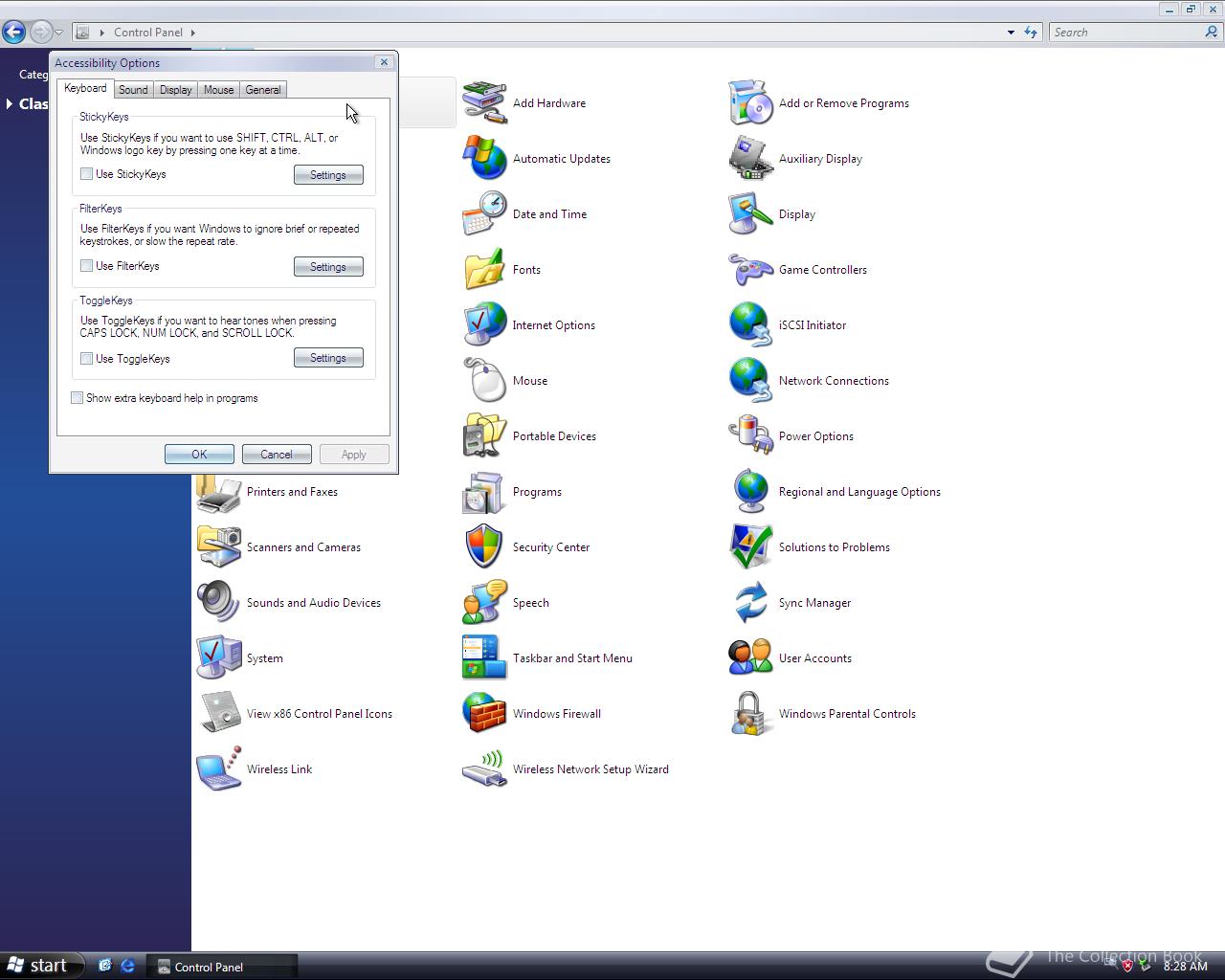Viewport: 1225px width, 980px height.
Task: Launch Internet Explorer from Quick Launch
Action: click(x=127, y=966)
